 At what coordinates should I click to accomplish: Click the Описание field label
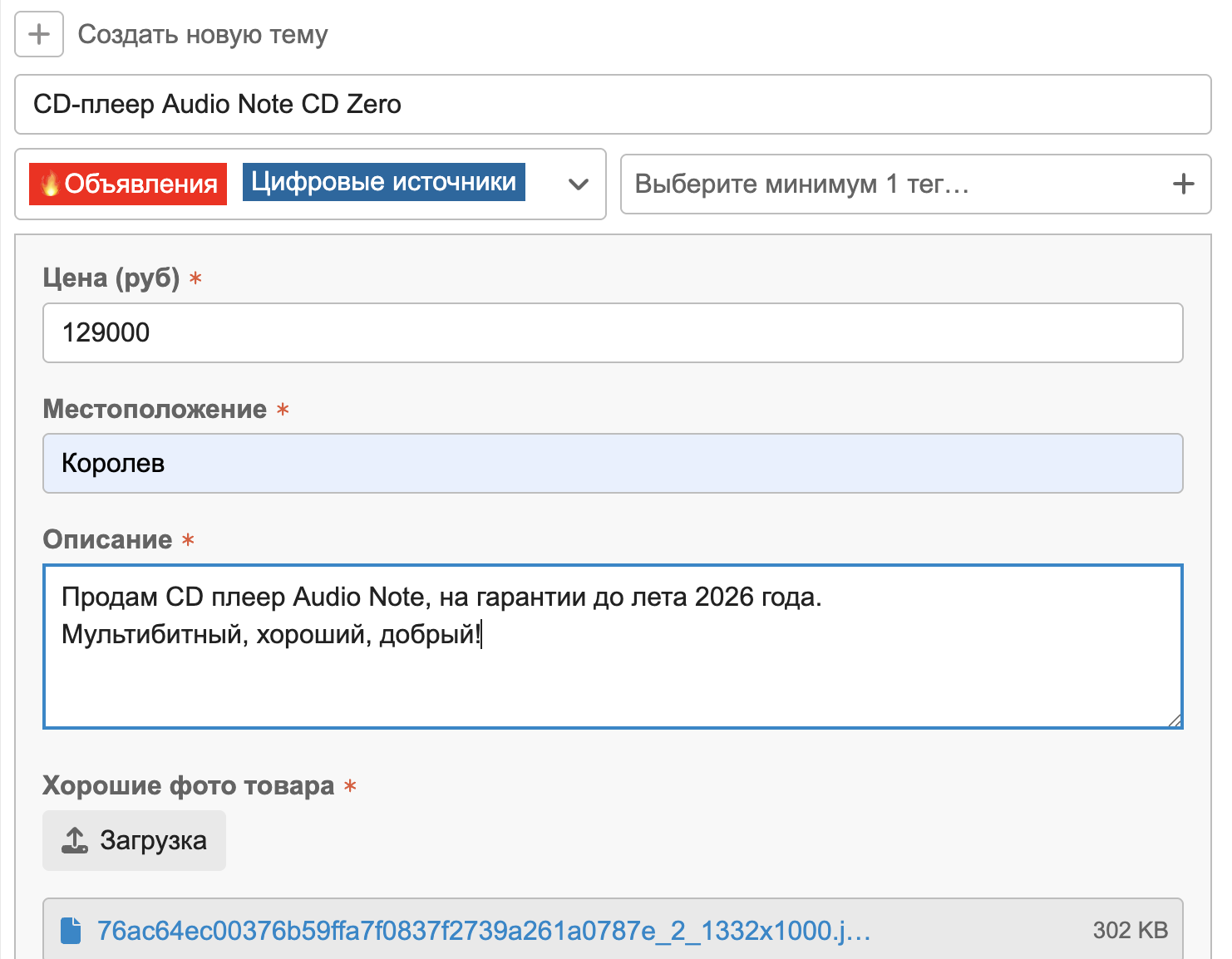[107, 539]
